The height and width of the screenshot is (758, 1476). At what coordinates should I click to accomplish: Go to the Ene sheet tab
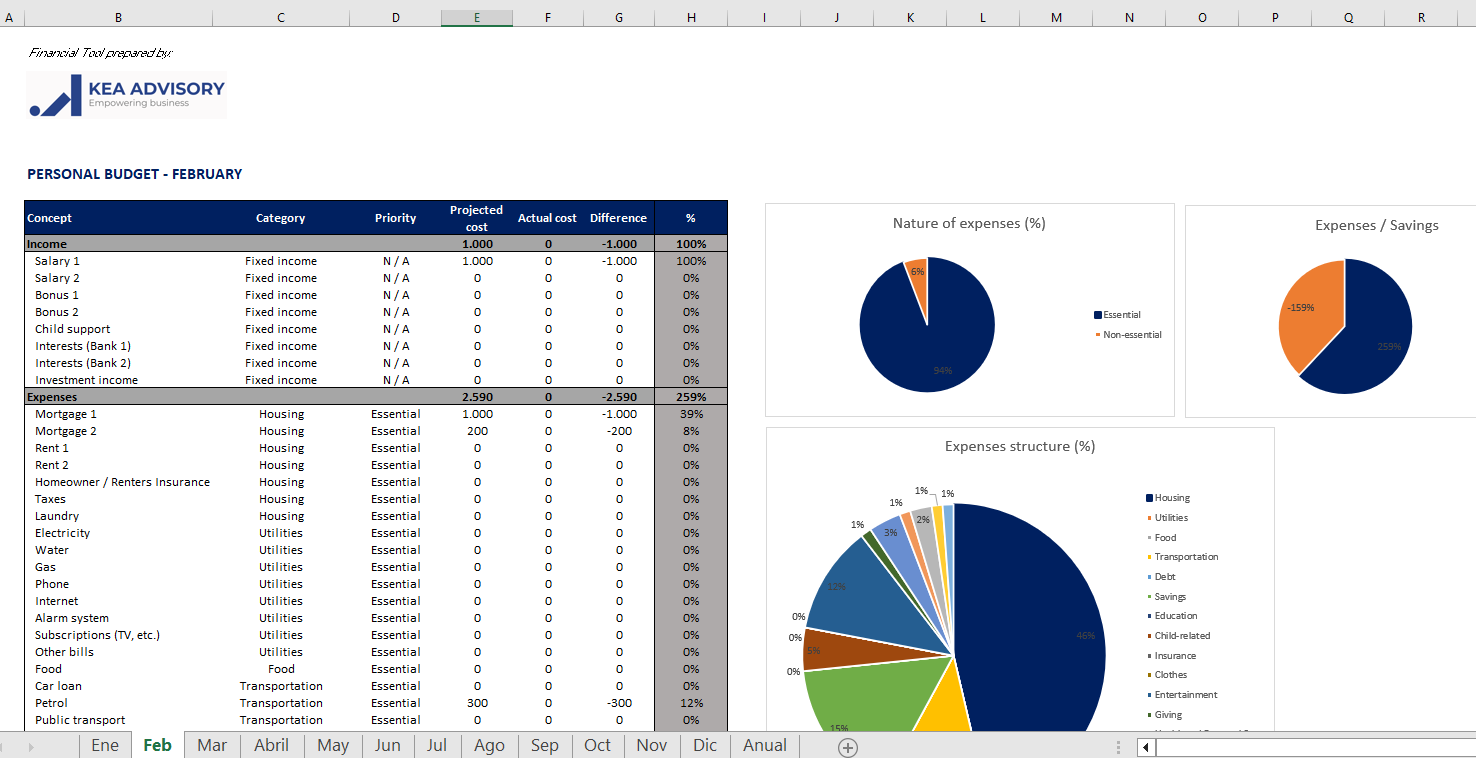(105, 746)
